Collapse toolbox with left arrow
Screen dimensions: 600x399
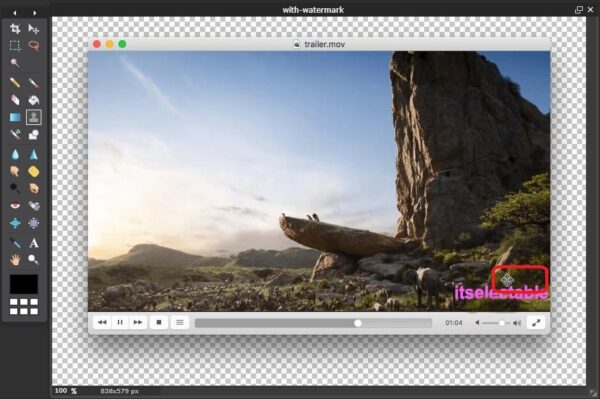[15, 13]
